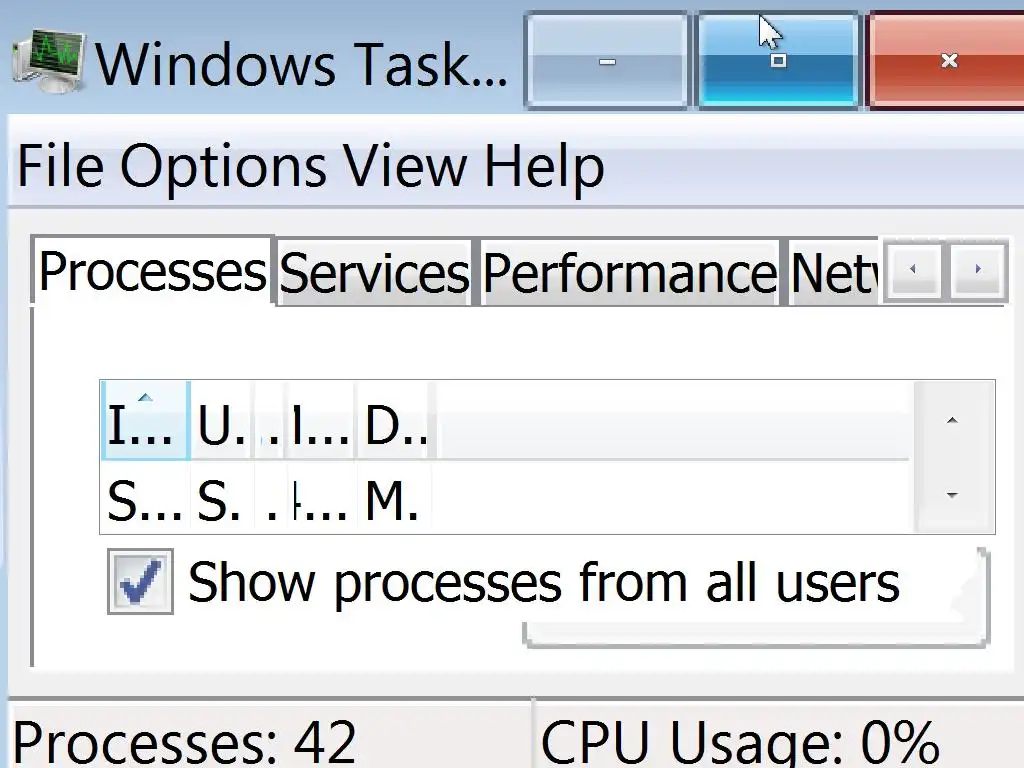The image size is (1024, 768).
Task: Switch to the partially visible Networking tab
Action: click(833, 273)
